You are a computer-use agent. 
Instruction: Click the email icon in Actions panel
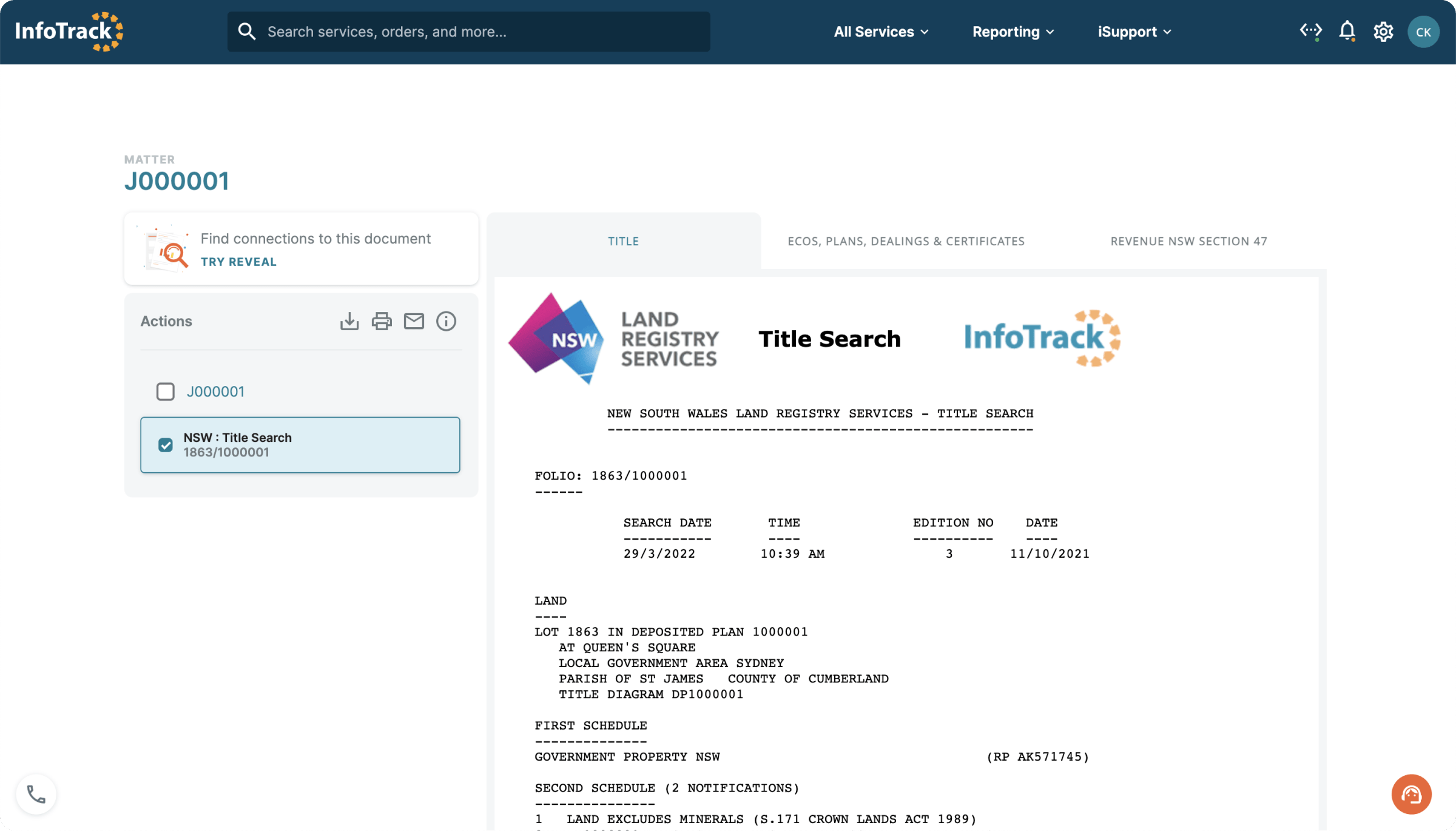tap(413, 320)
